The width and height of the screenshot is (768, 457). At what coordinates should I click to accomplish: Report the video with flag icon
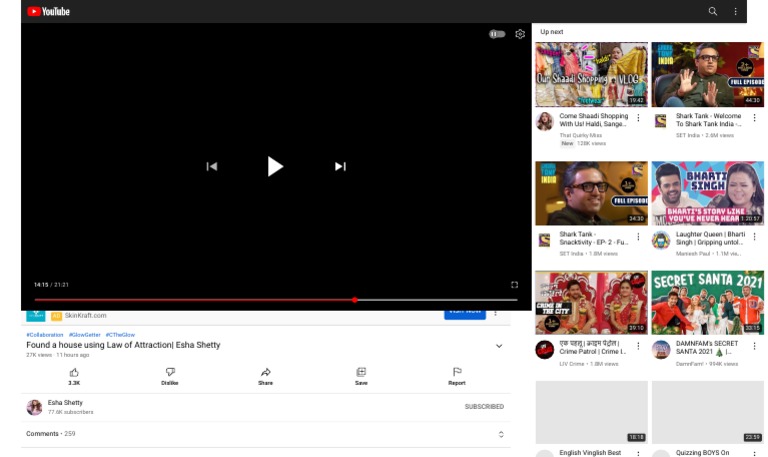coord(457,372)
